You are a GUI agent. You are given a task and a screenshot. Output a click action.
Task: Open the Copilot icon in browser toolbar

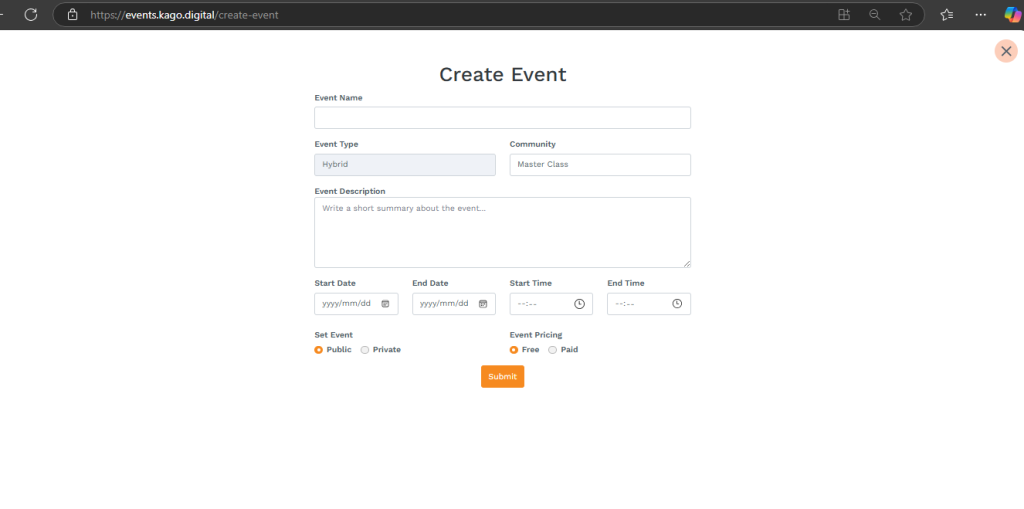[x=1012, y=15]
